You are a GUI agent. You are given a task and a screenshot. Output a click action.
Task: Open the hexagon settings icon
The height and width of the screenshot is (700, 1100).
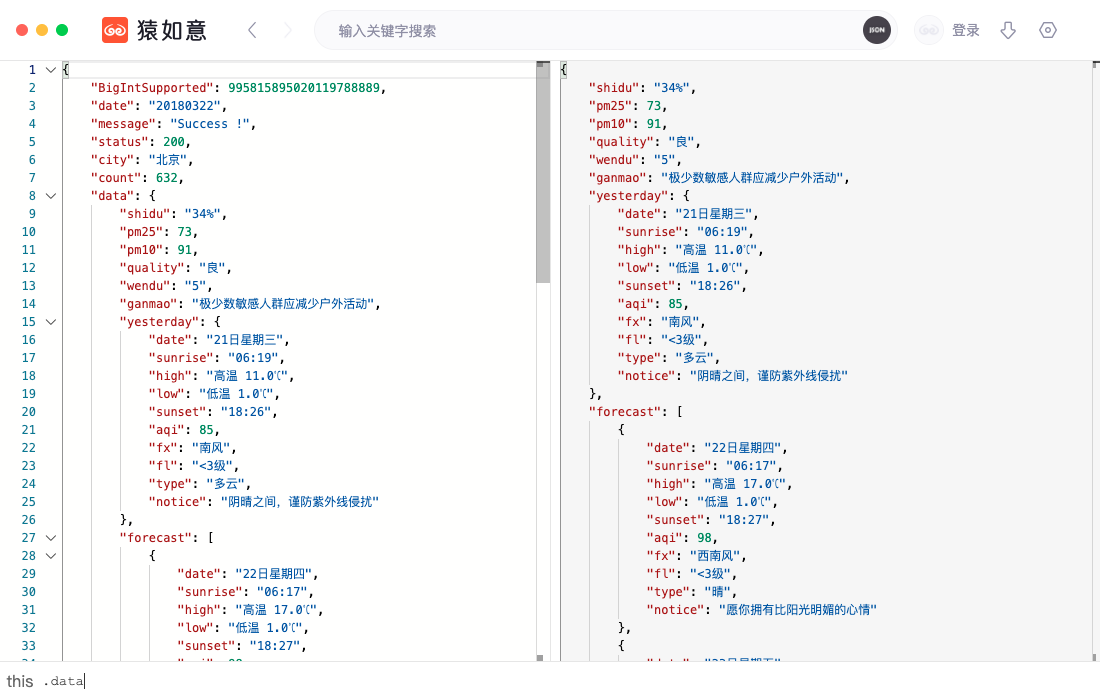[1048, 30]
